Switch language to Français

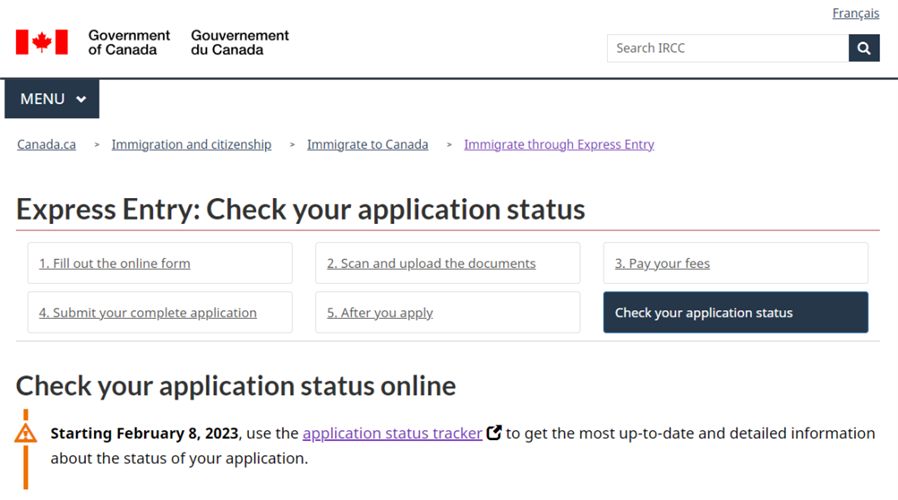click(855, 13)
